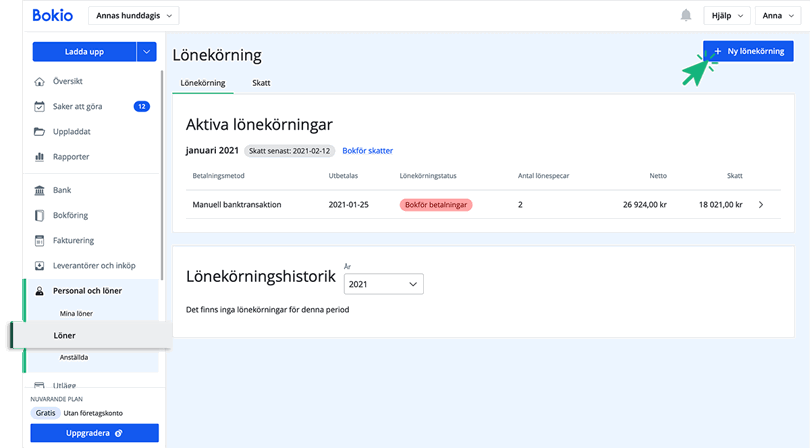Switch to the Lönekörning tab

[x=202, y=83]
